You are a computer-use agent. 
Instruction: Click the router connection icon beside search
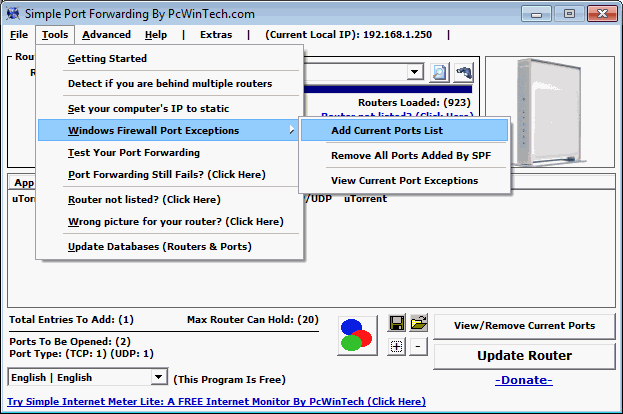463,72
